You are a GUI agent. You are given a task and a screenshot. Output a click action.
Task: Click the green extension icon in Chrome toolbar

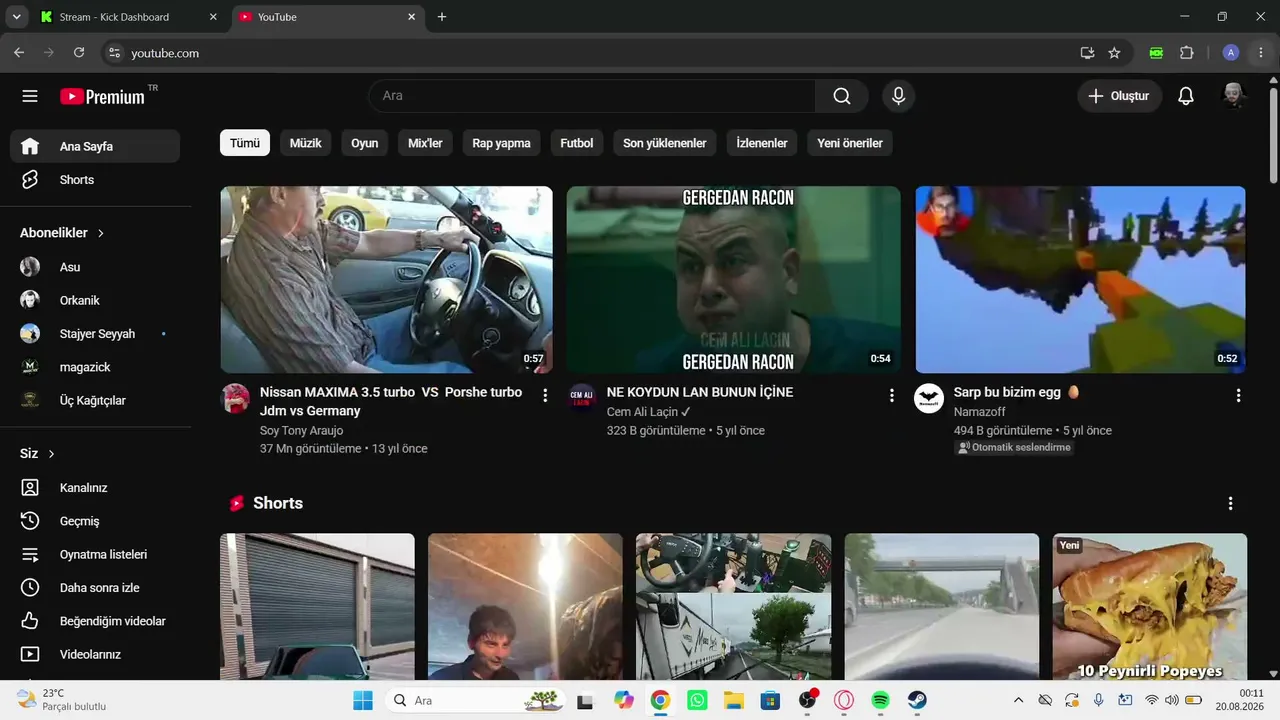pyautogui.click(x=1157, y=53)
